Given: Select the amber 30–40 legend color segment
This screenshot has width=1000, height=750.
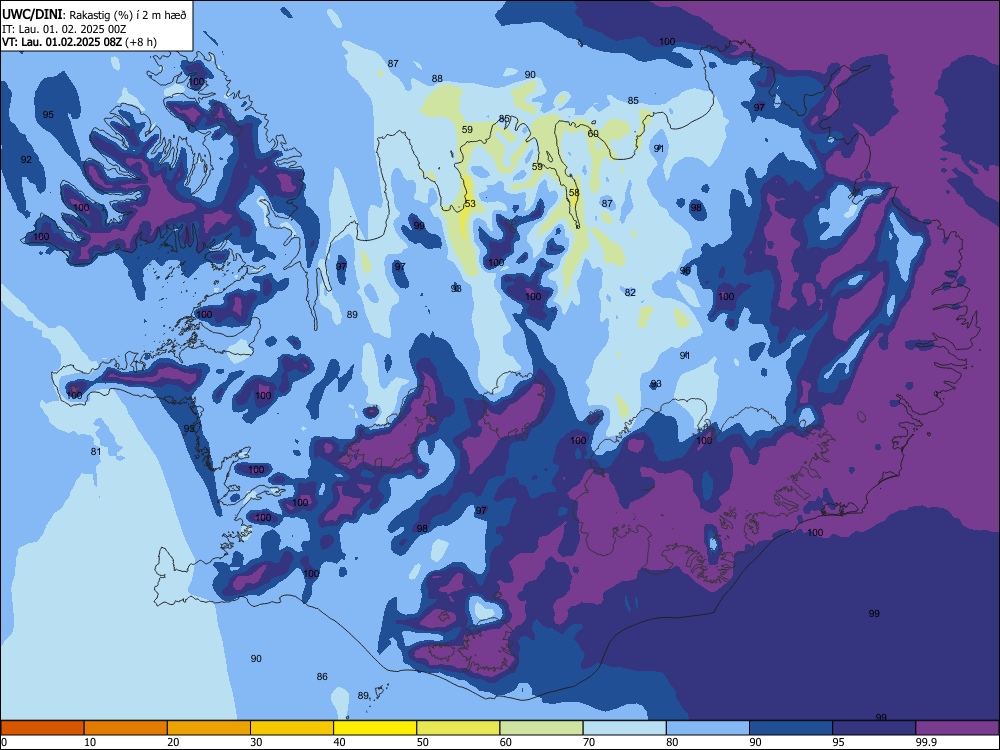Looking at the screenshot, I should [292, 728].
